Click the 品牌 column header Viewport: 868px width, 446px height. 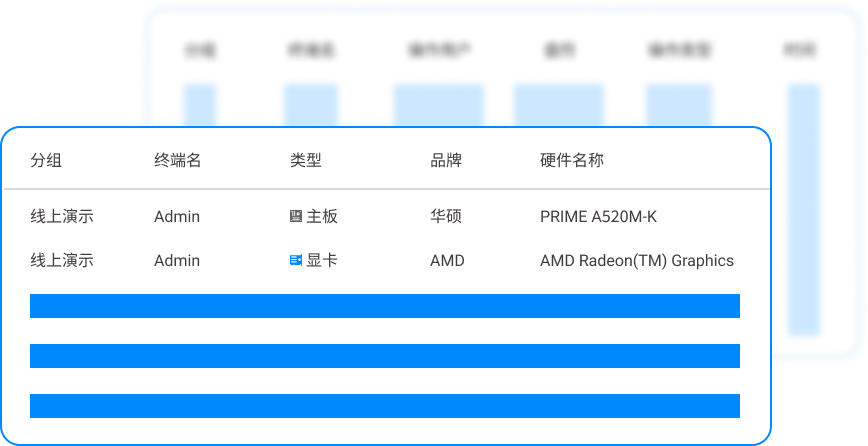pyautogui.click(x=446, y=160)
